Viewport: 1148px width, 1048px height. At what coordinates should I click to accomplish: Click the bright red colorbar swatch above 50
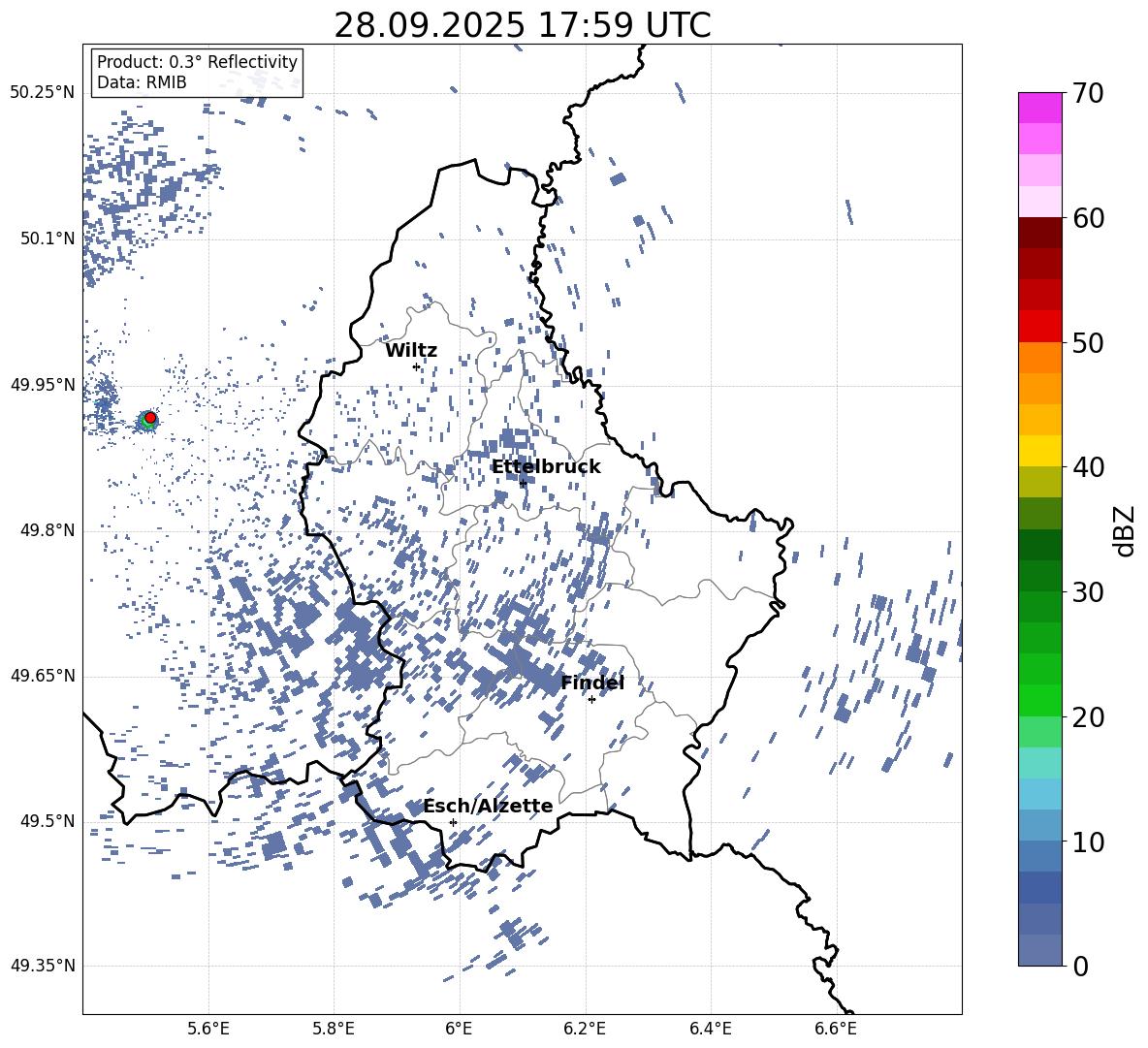[1039, 327]
